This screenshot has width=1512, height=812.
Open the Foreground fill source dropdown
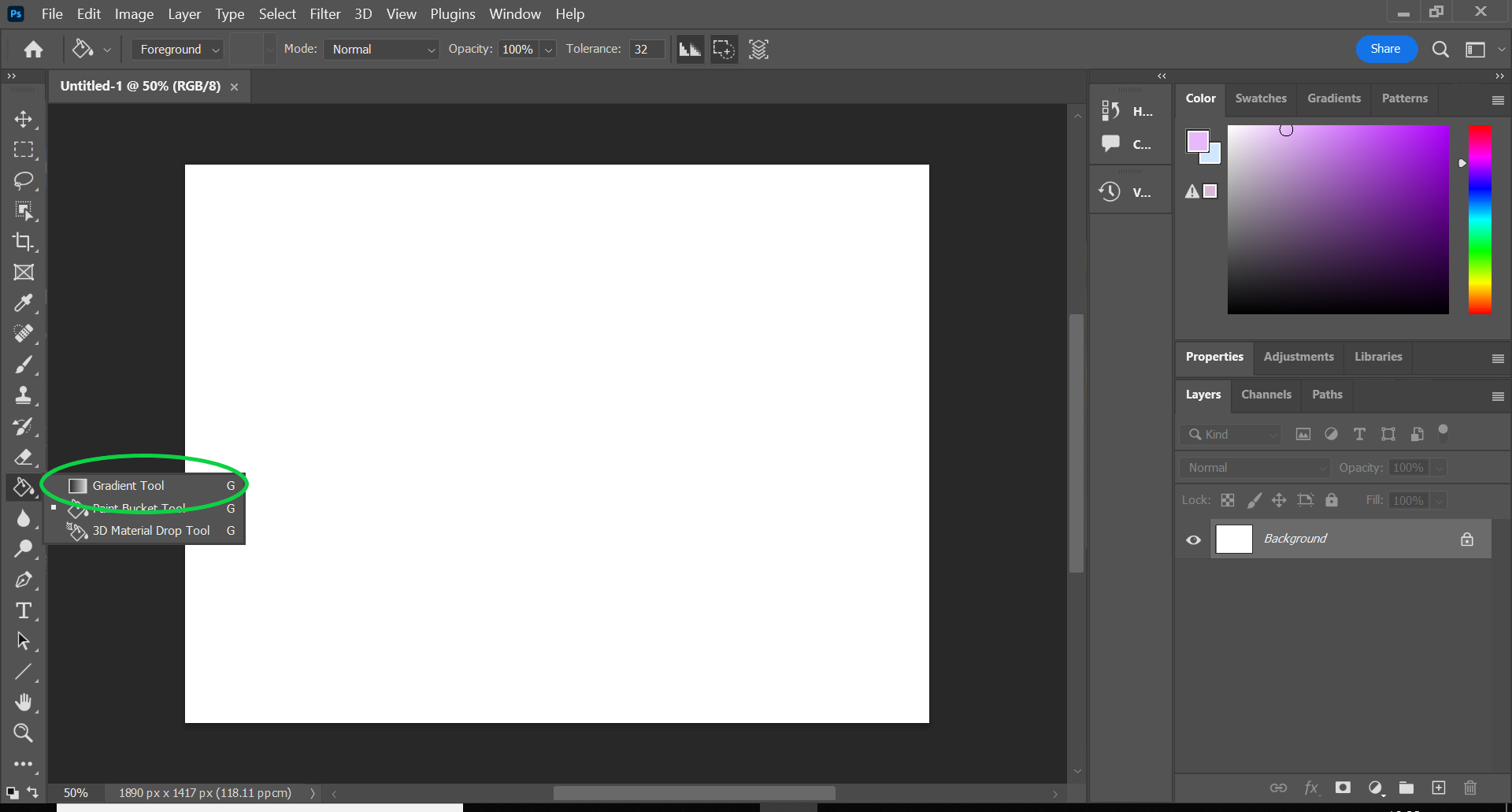(x=177, y=50)
